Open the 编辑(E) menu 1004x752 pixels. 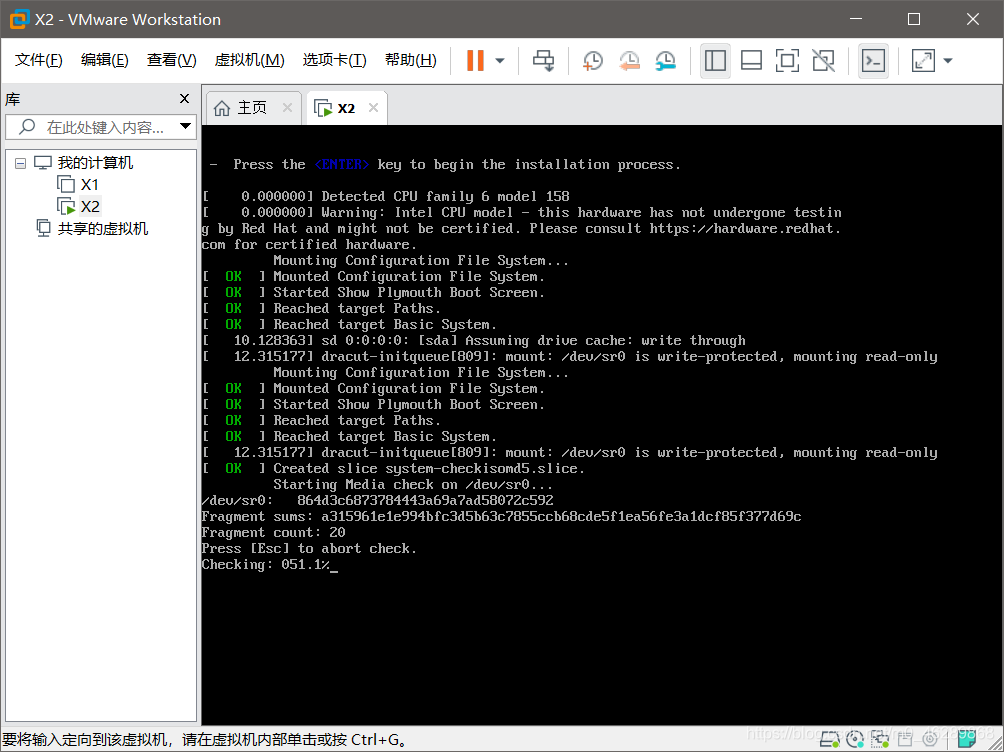click(104, 60)
